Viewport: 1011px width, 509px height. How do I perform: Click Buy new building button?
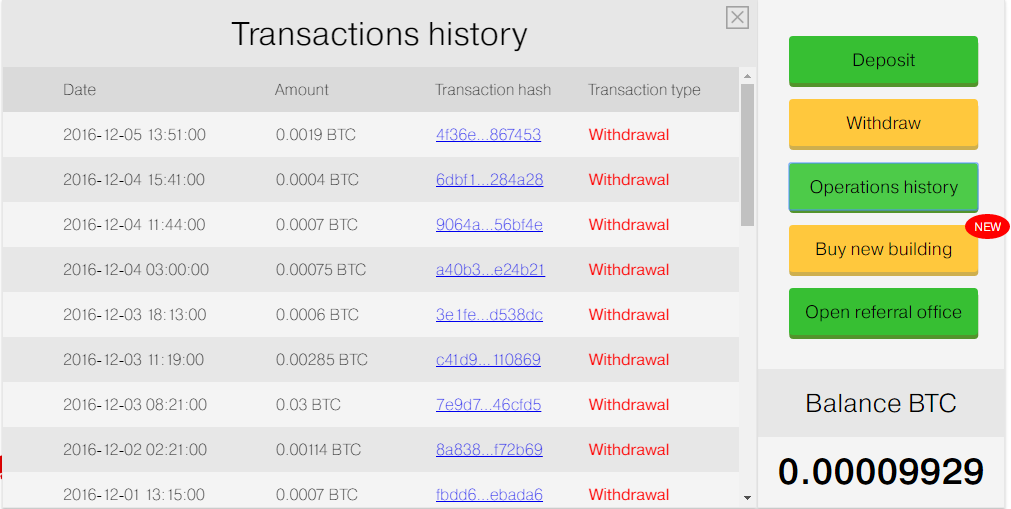883,250
